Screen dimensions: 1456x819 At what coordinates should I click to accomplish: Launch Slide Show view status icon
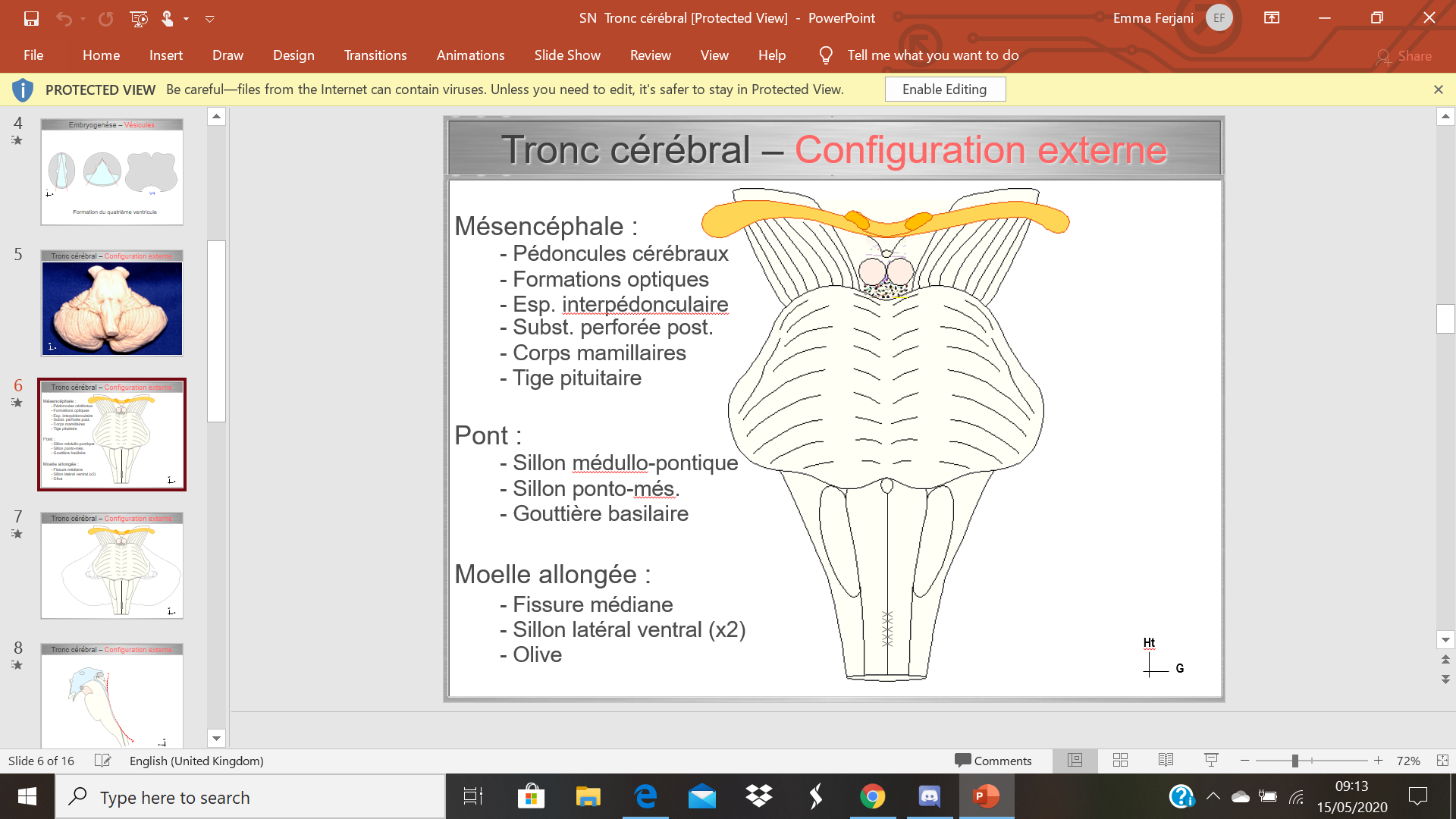pyautogui.click(x=1211, y=761)
